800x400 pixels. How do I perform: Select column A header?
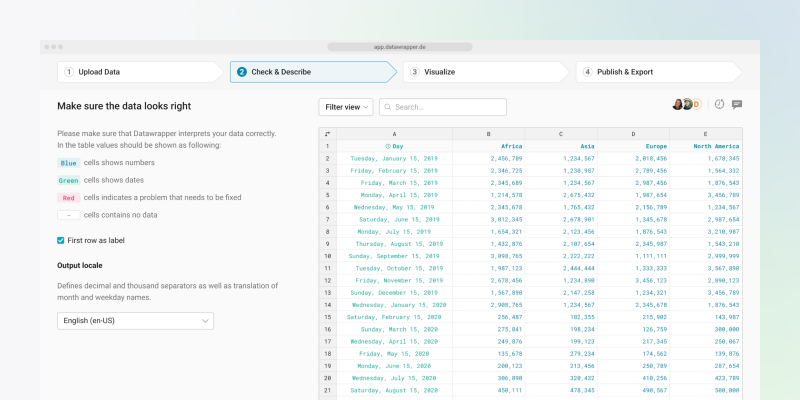(x=394, y=134)
